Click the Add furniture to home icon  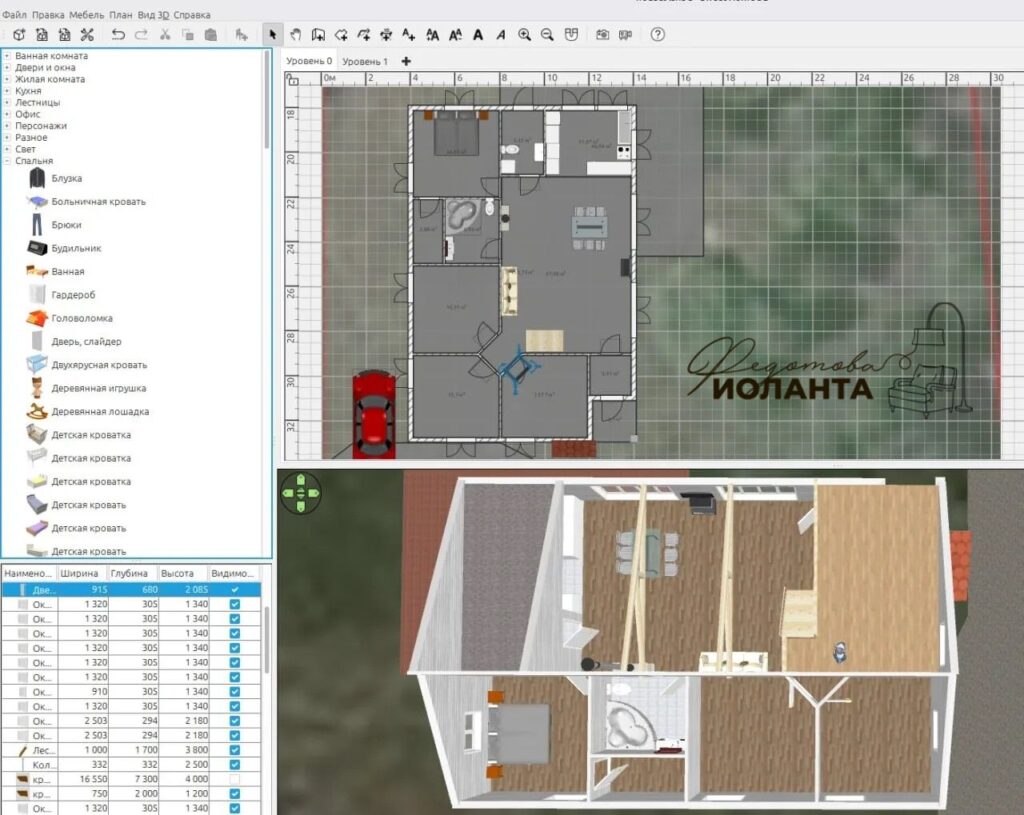(x=242, y=35)
